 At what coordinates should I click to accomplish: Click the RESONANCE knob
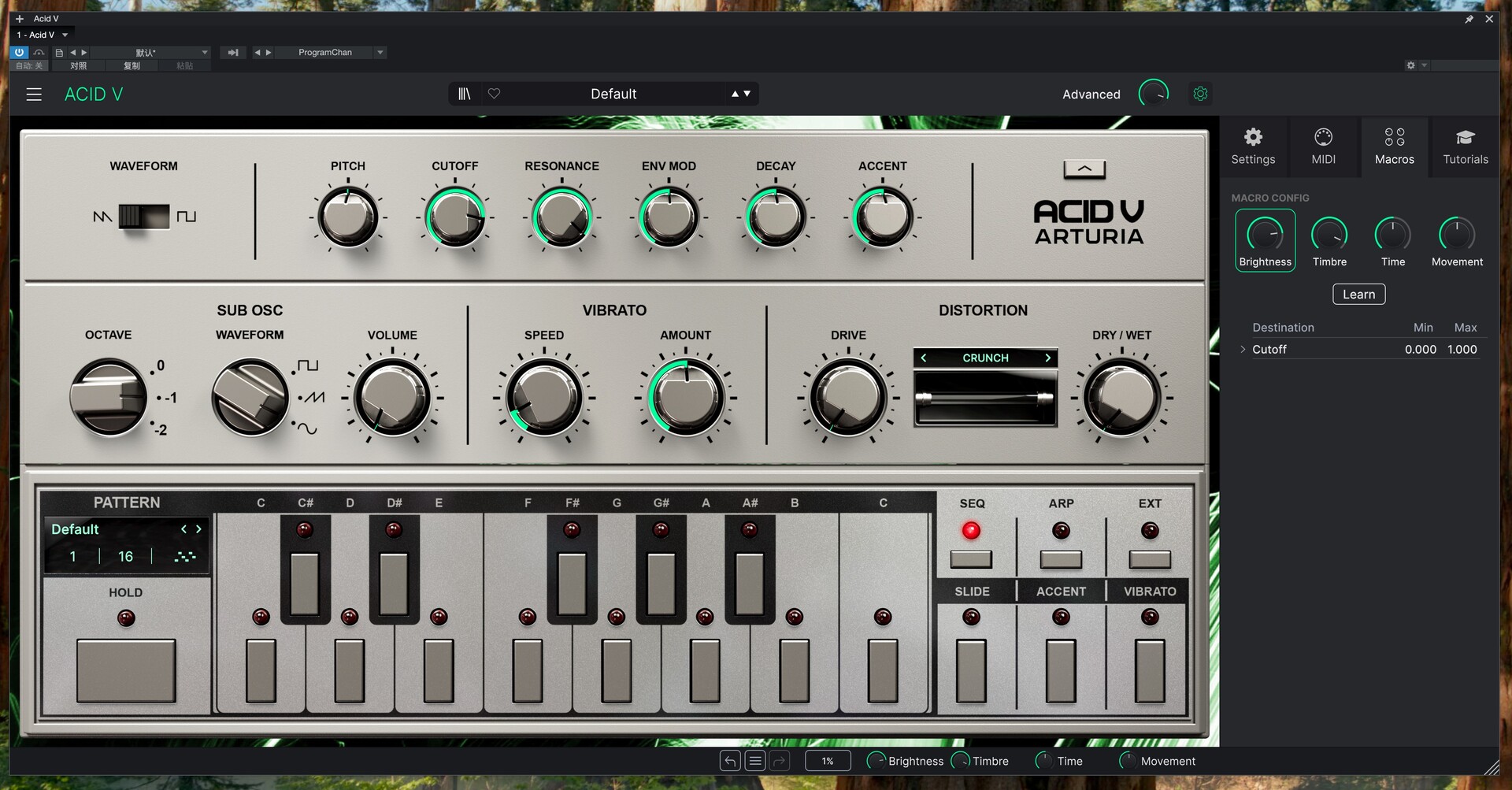[x=561, y=217]
